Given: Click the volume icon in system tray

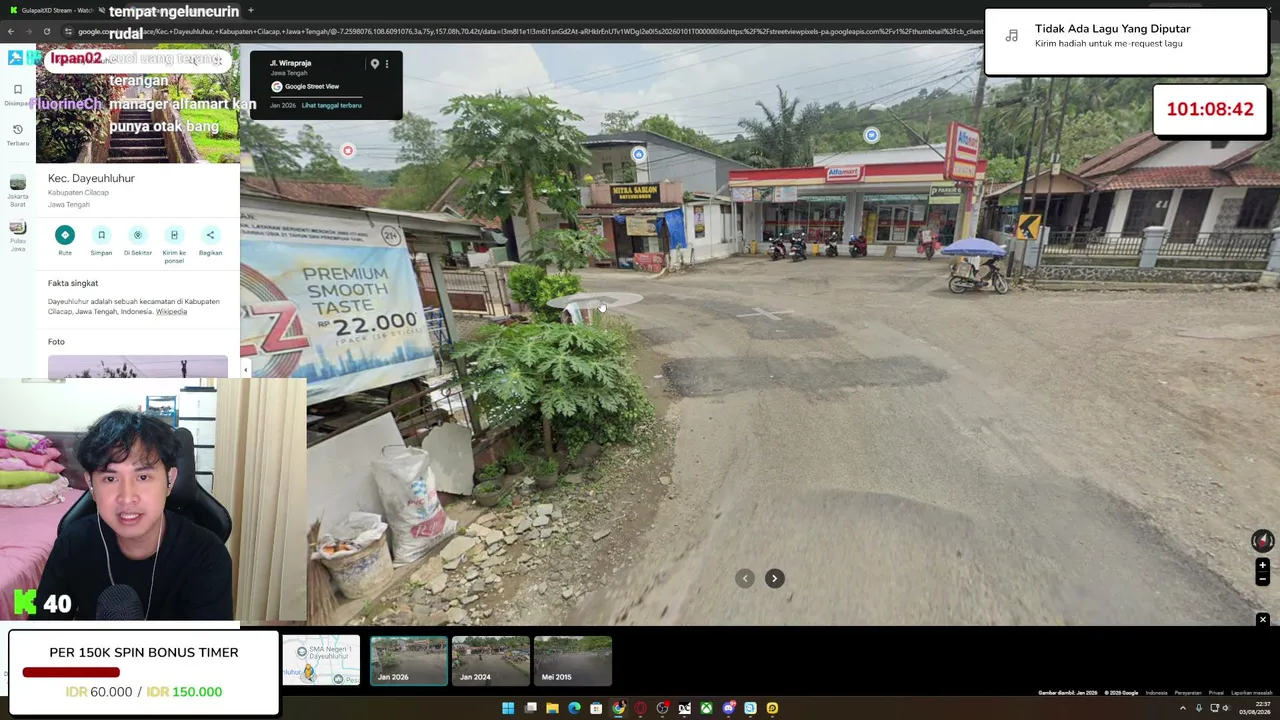Looking at the screenshot, I should click(1226, 708).
